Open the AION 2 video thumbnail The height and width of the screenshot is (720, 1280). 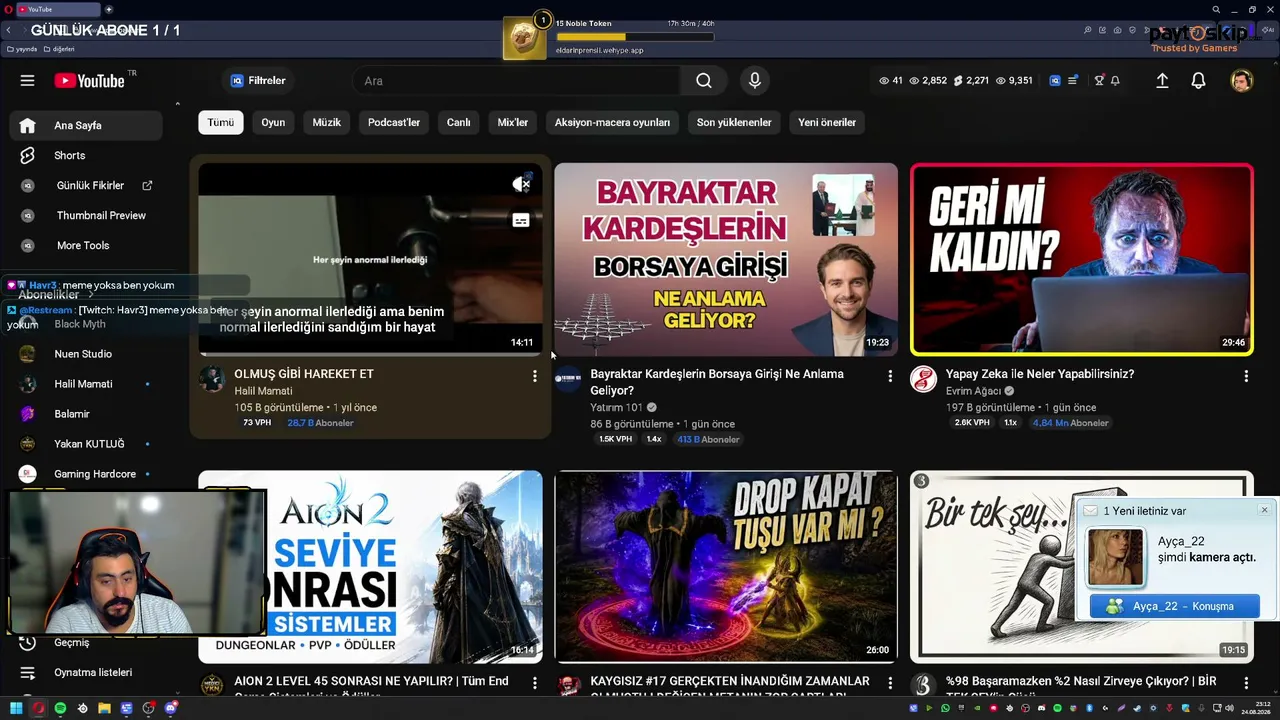click(370, 567)
